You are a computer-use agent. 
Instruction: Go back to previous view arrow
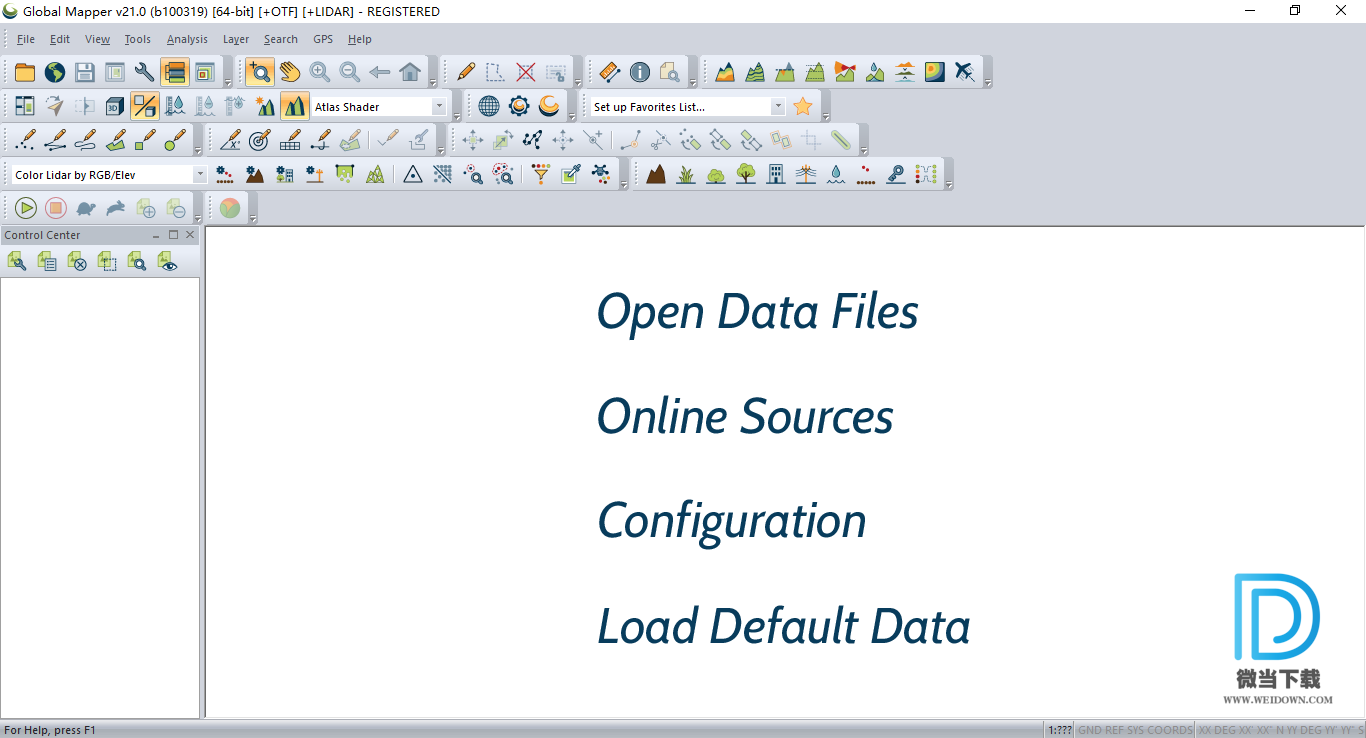coord(379,72)
